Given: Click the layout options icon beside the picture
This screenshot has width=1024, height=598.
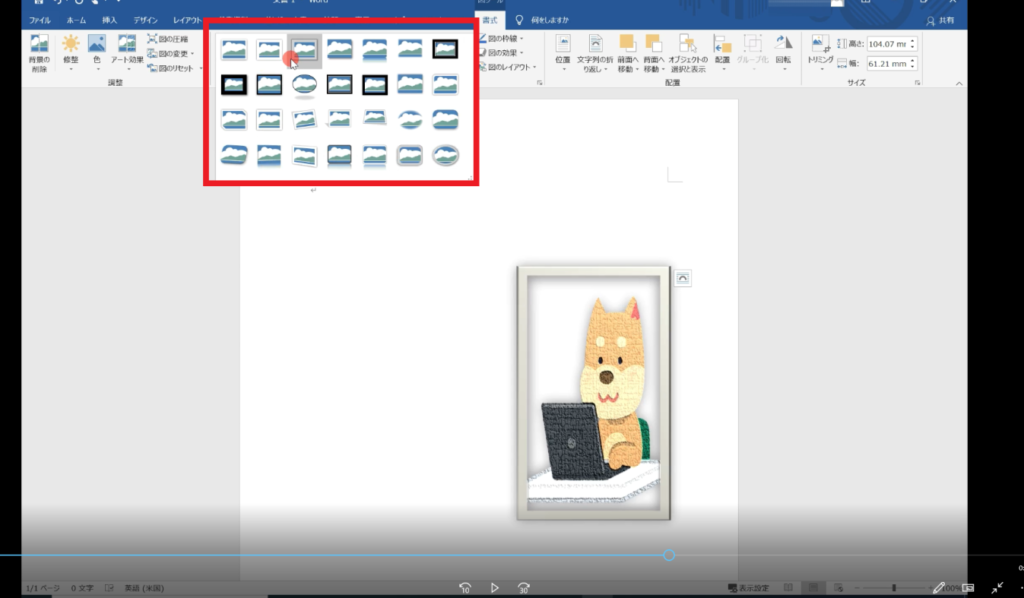Looking at the screenshot, I should pyautogui.click(x=683, y=278).
